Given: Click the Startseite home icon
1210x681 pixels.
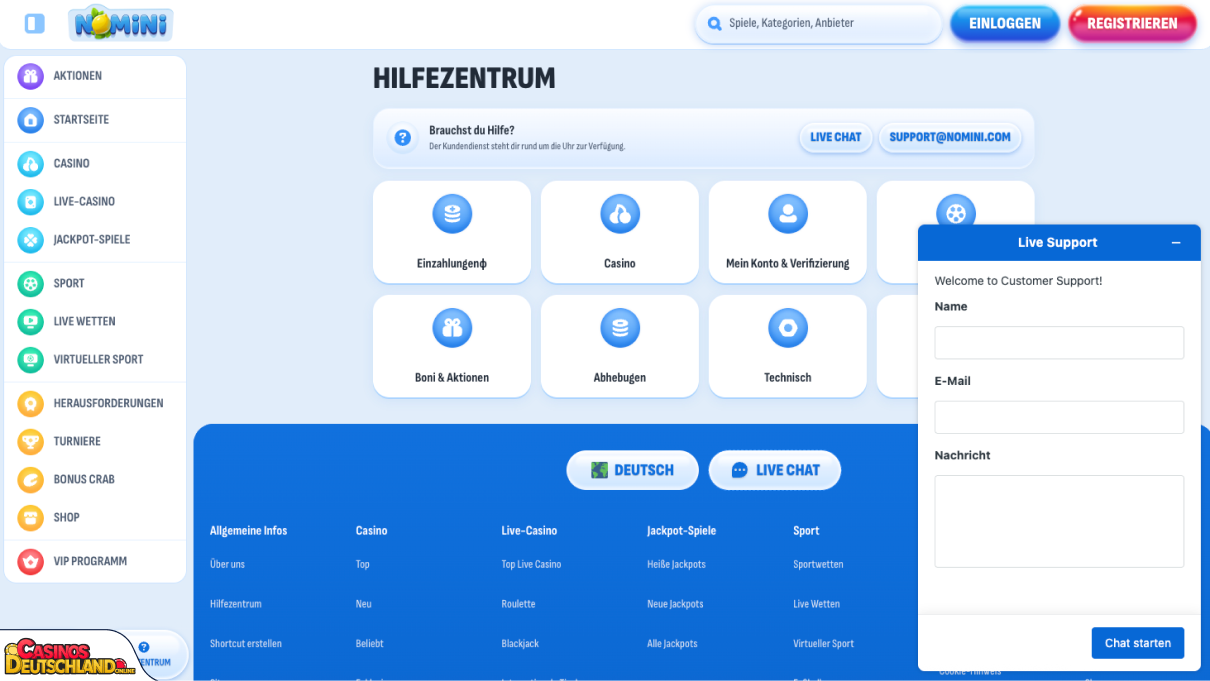Looking at the screenshot, I should [31, 120].
